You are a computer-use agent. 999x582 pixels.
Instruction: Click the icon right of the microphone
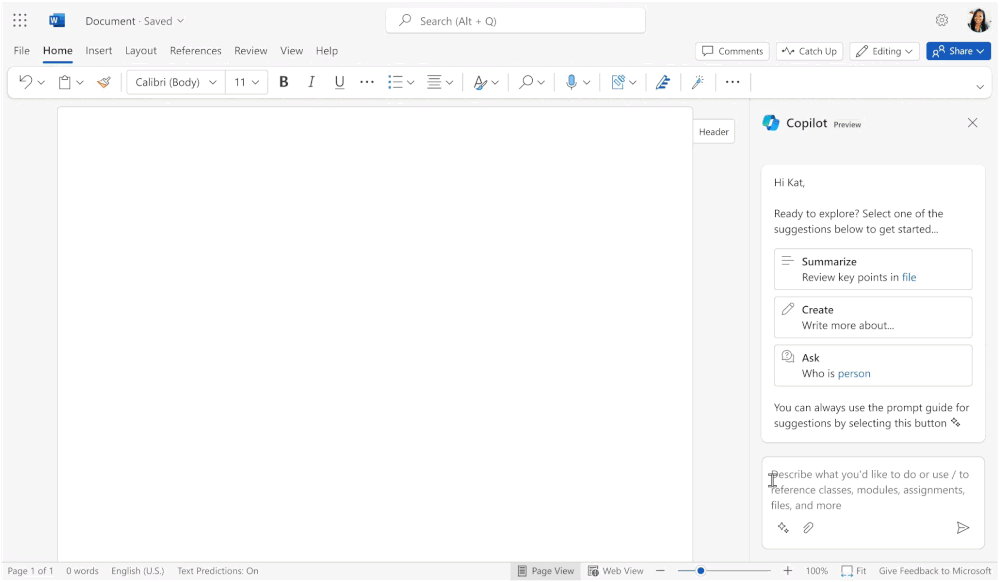pyautogui.click(x=617, y=82)
